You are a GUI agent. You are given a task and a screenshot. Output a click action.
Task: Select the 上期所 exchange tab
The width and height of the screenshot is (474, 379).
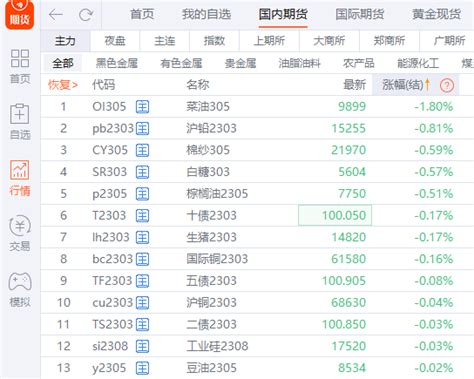tap(269, 41)
